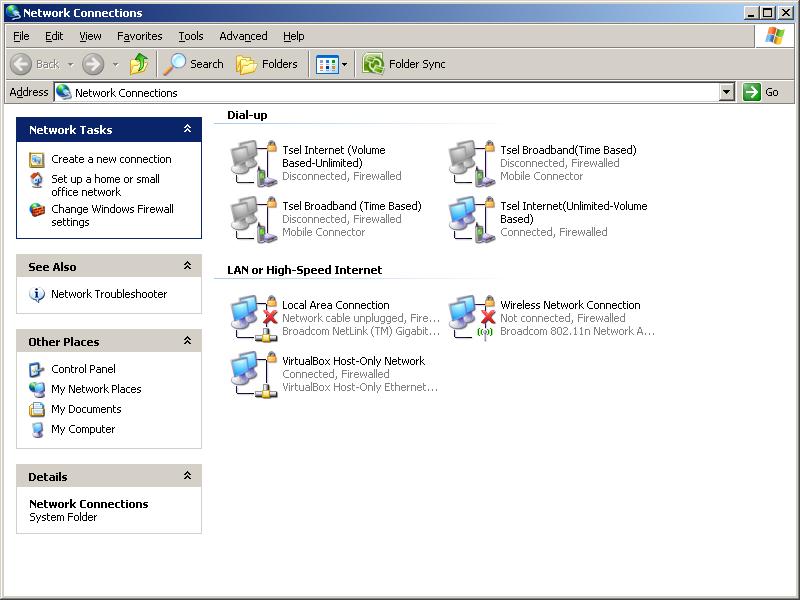Select Tsel Internet (Volume Based-Unlimited) connection icon
Image resolution: width=800 pixels, height=600 pixels.
click(x=254, y=163)
